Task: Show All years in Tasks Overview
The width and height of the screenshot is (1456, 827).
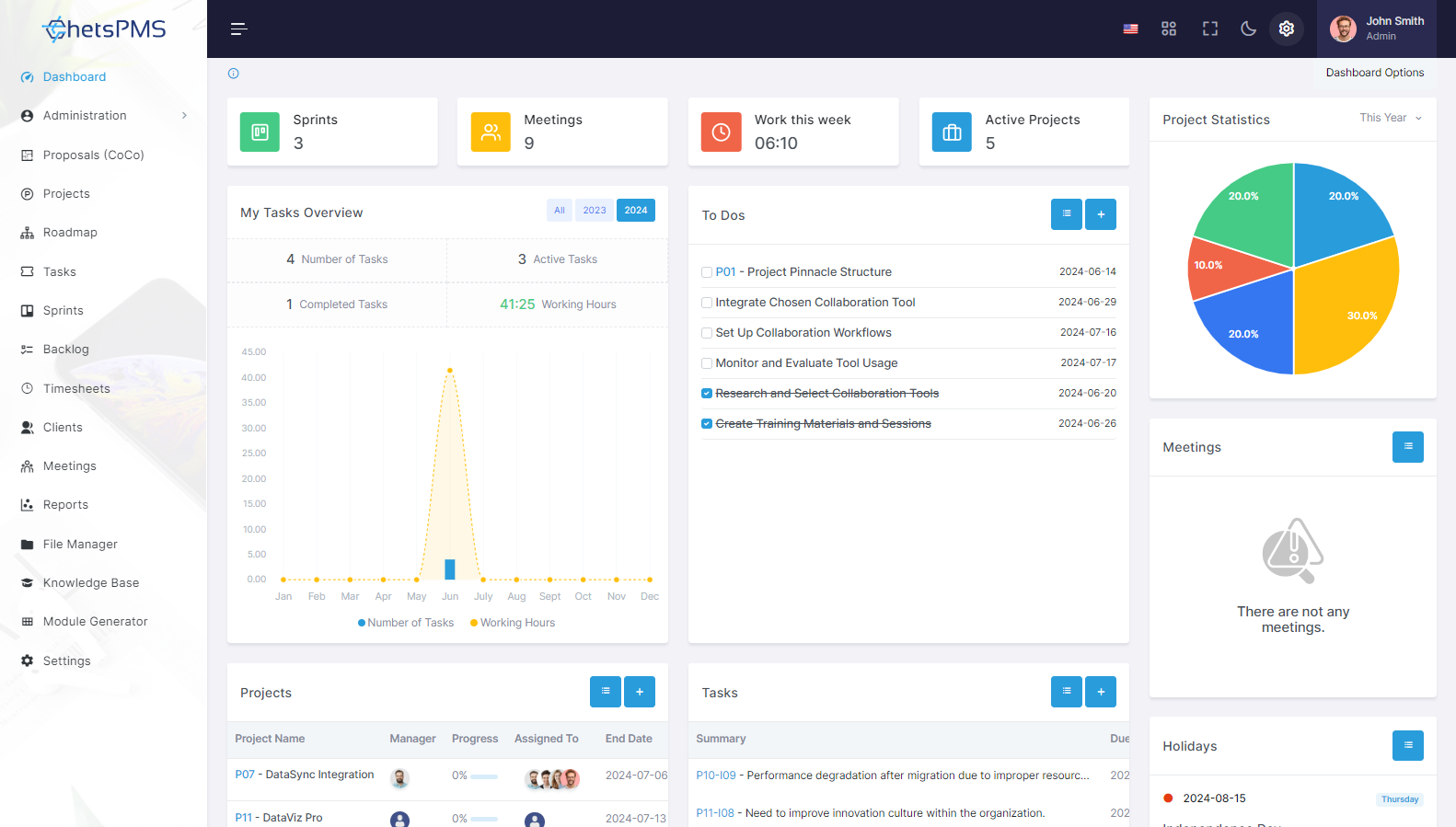Action: [560, 211]
